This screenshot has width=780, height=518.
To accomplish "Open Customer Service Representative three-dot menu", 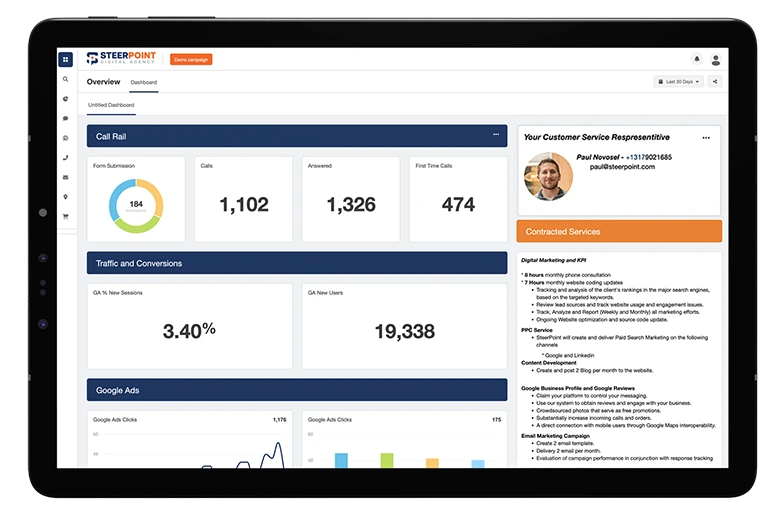I will pos(706,138).
